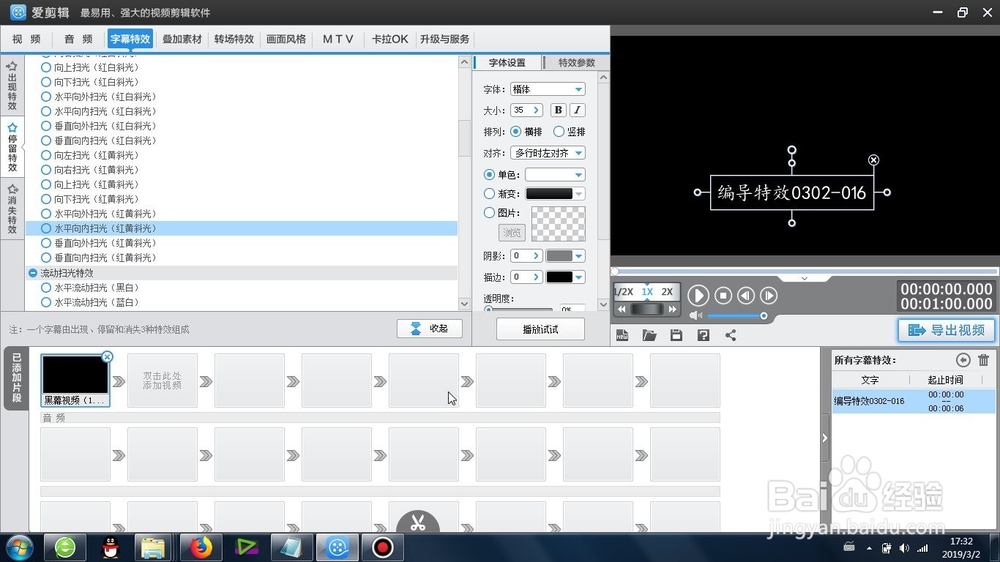Delete the subtitle box via its circled X
This screenshot has width=1000, height=562.
pos(874,160)
